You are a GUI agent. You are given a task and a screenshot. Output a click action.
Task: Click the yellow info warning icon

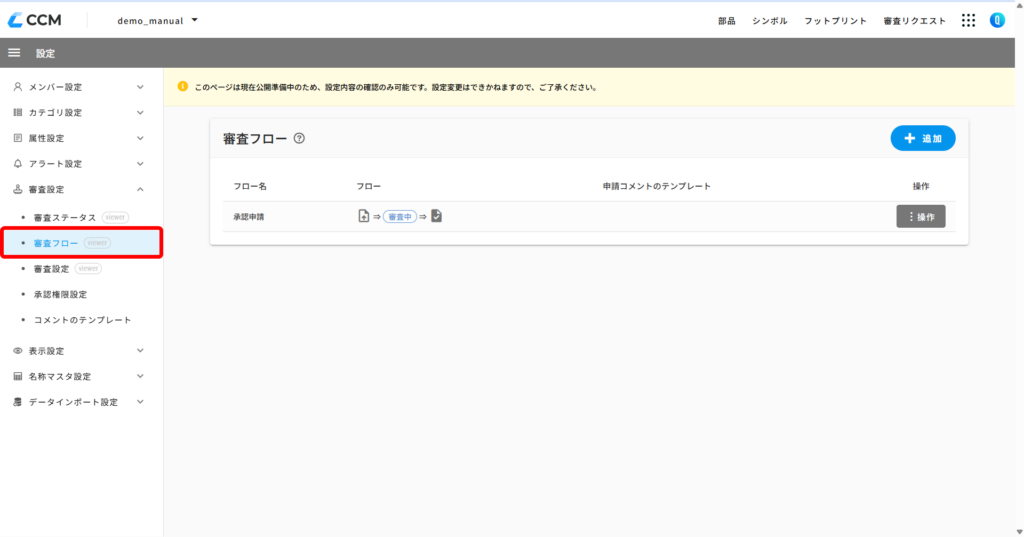coord(183,87)
